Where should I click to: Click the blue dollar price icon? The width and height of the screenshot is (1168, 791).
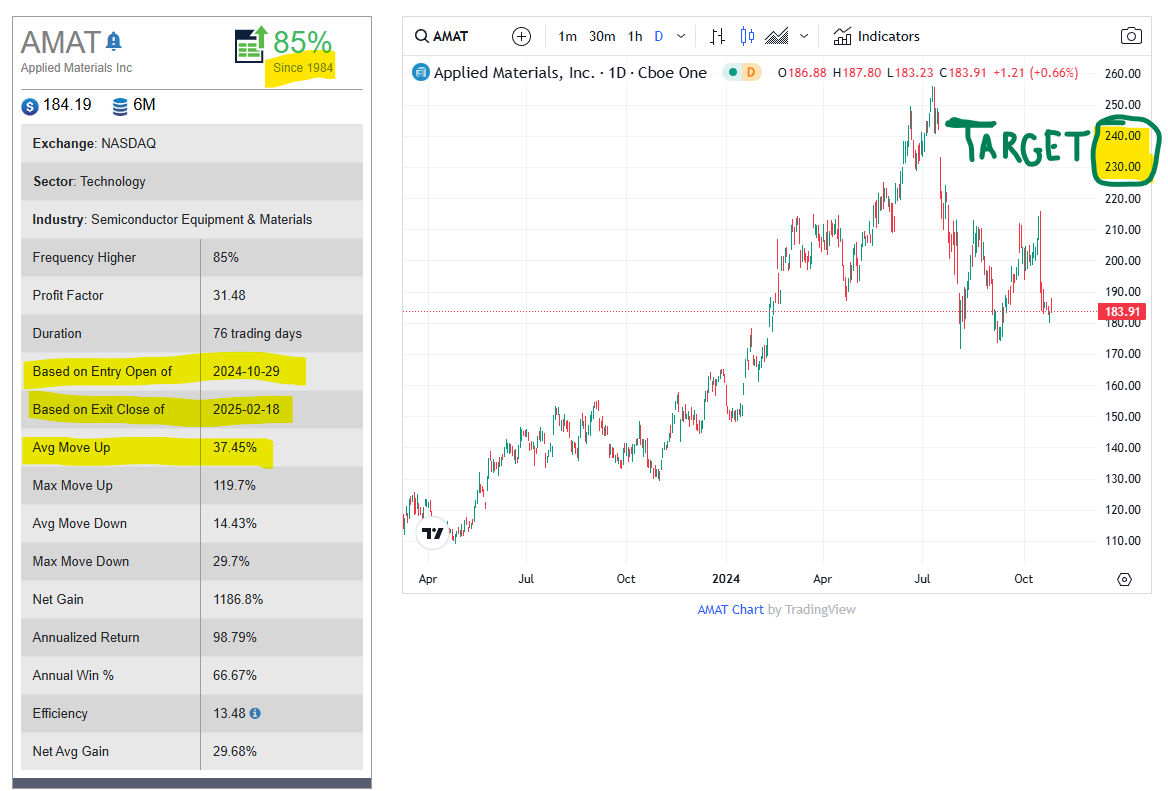pyautogui.click(x=30, y=107)
